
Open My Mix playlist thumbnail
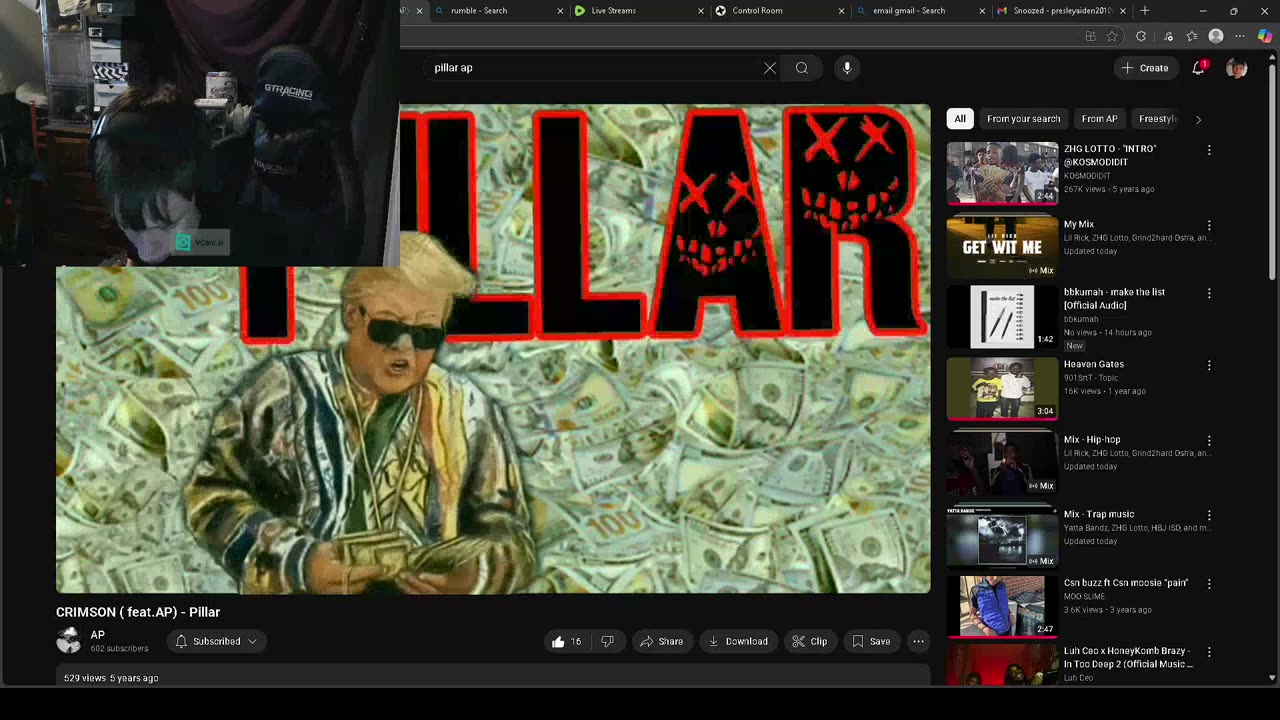[x=1002, y=246]
